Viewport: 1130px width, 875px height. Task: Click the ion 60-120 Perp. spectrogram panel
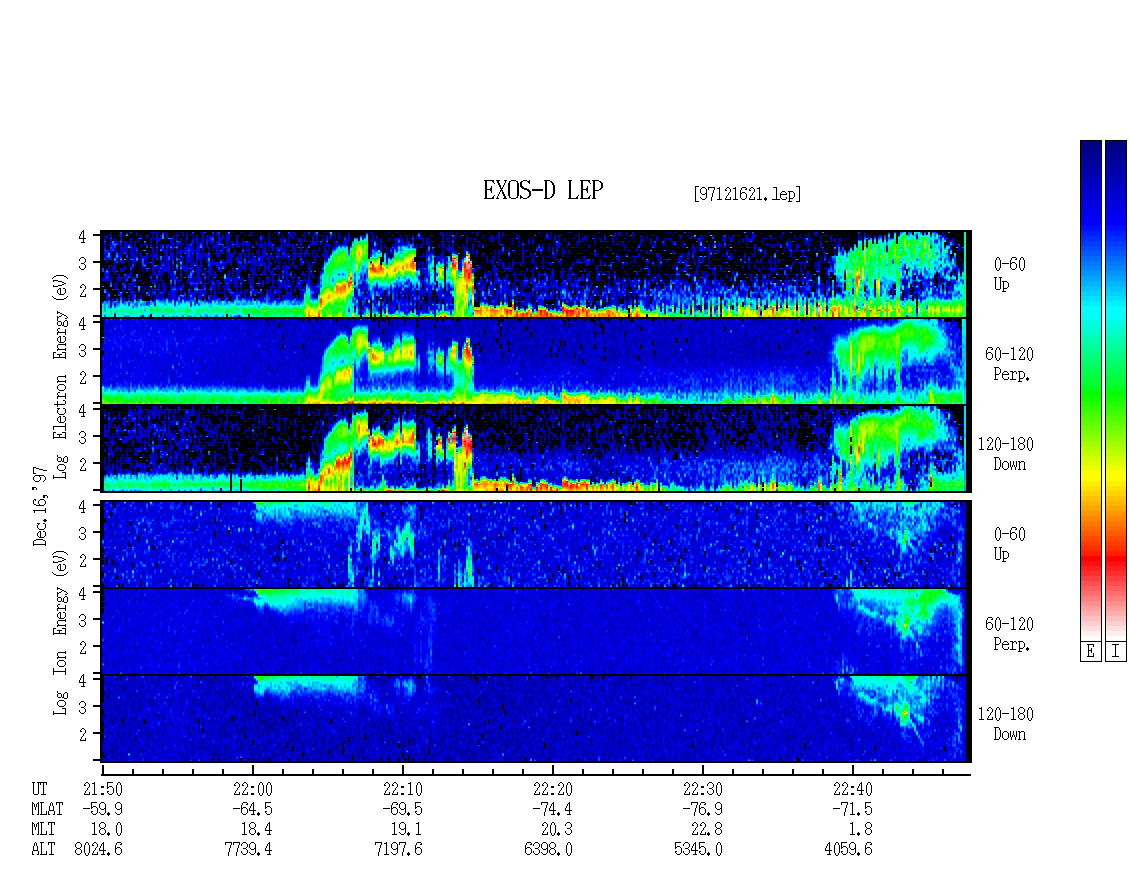(x=534, y=631)
